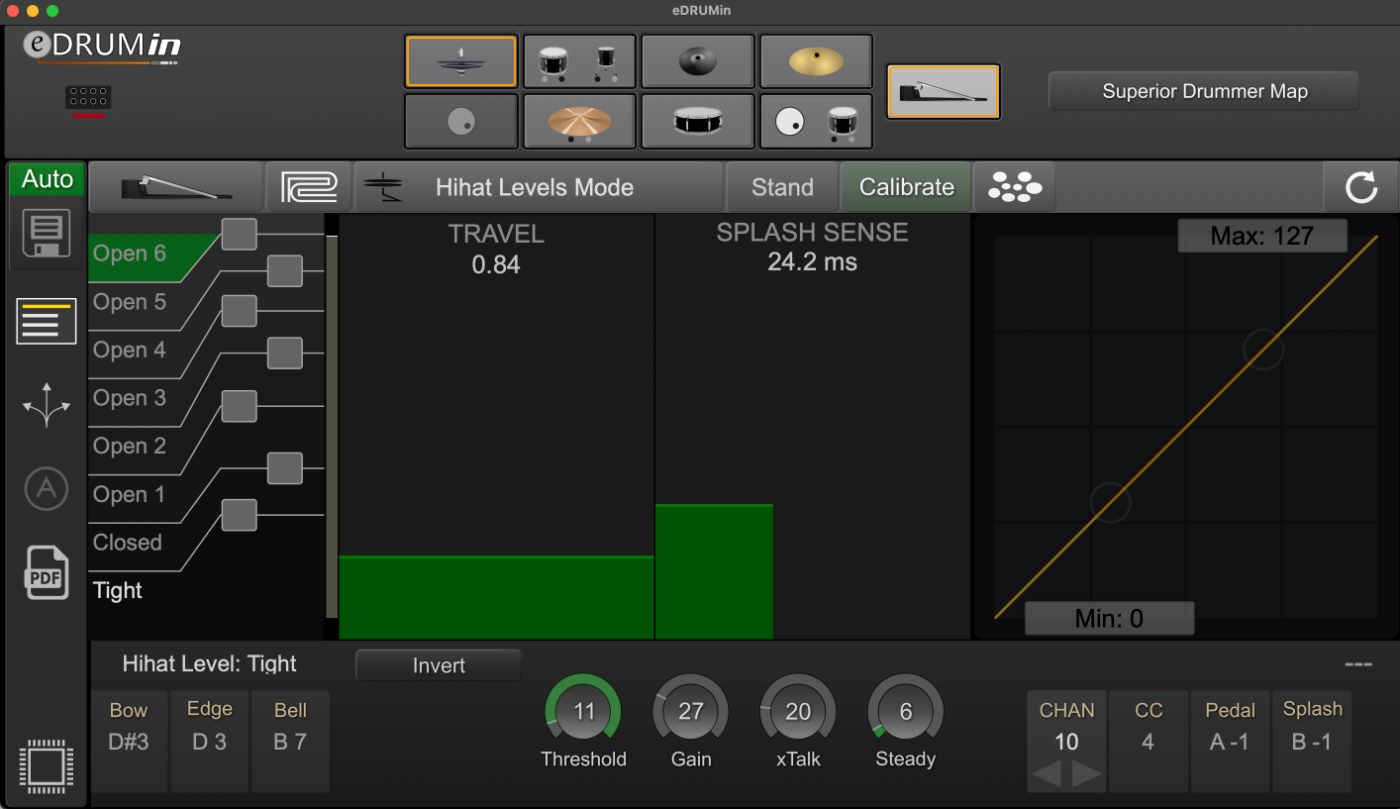Click the Open 5 level slider handle
1400x809 pixels.
click(x=285, y=271)
